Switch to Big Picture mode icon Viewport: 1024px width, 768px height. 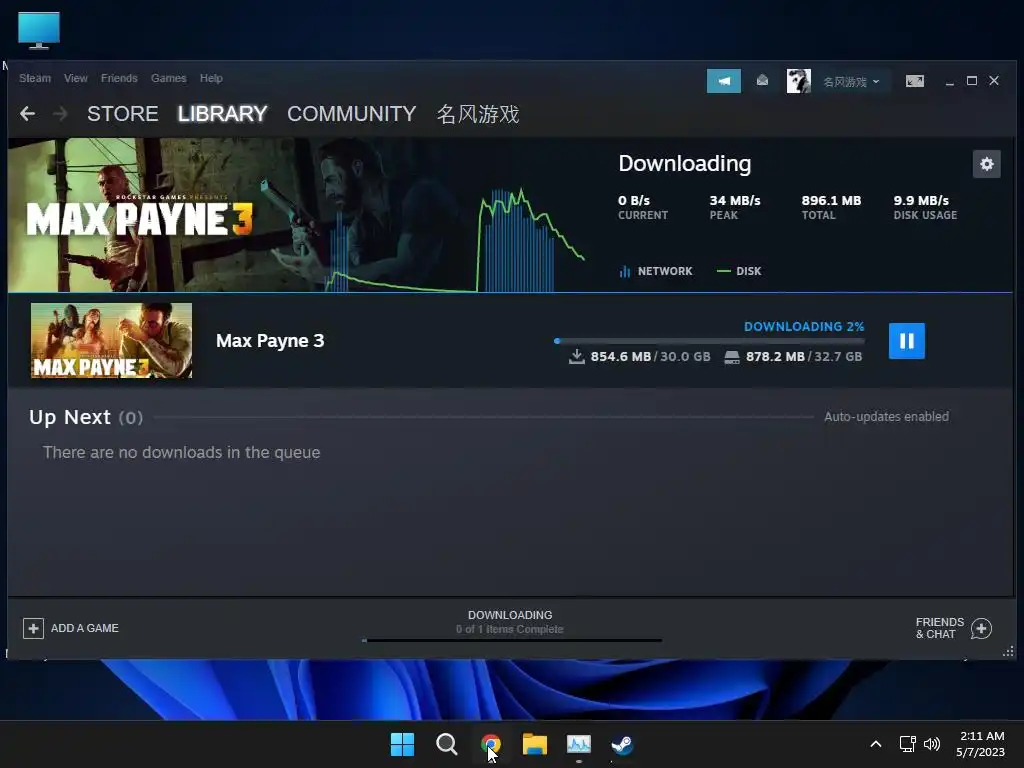pos(914,81)
